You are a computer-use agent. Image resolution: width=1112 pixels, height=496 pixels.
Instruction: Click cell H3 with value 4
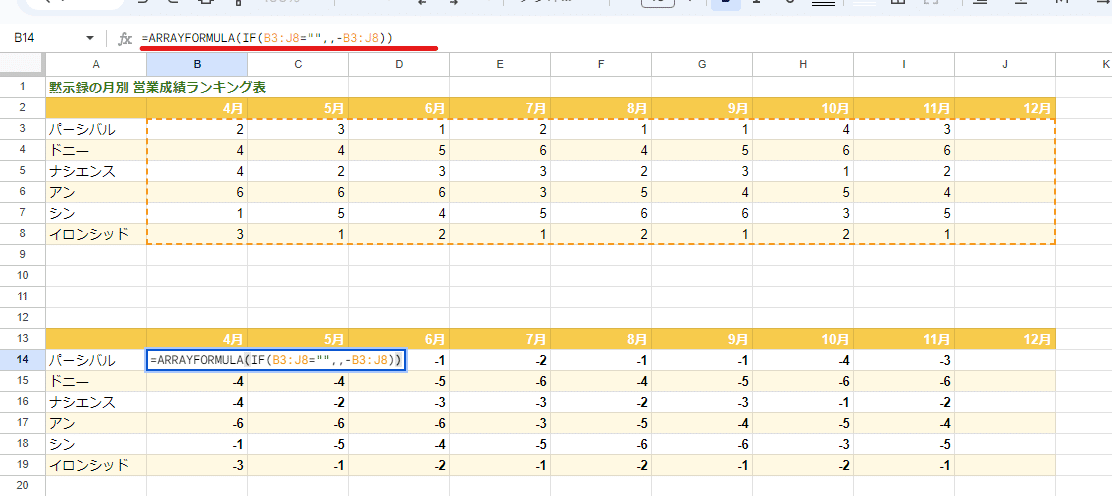point(804,129)
